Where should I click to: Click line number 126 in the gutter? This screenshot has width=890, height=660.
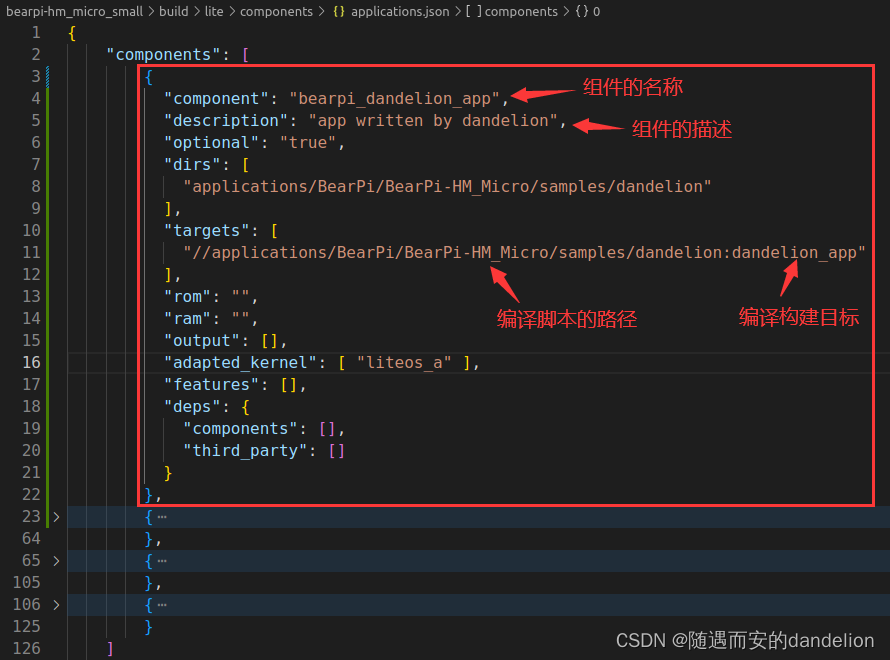pos(27,649)
